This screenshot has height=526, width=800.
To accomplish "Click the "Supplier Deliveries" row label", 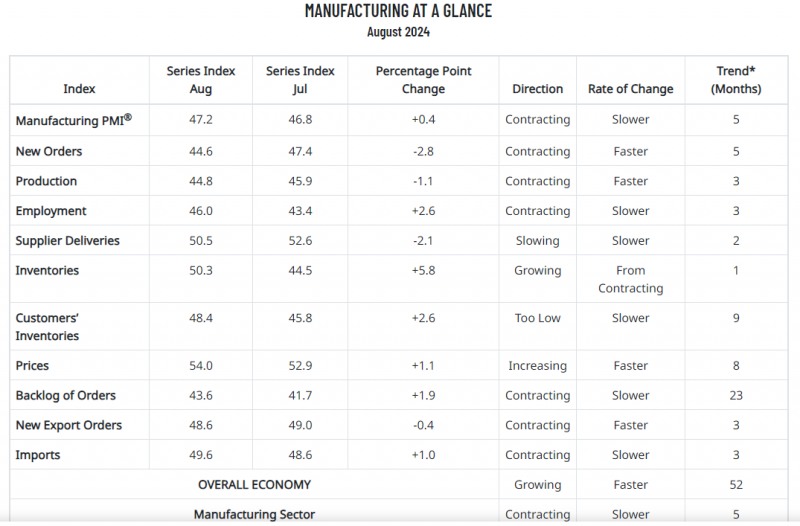I will 67,241.
